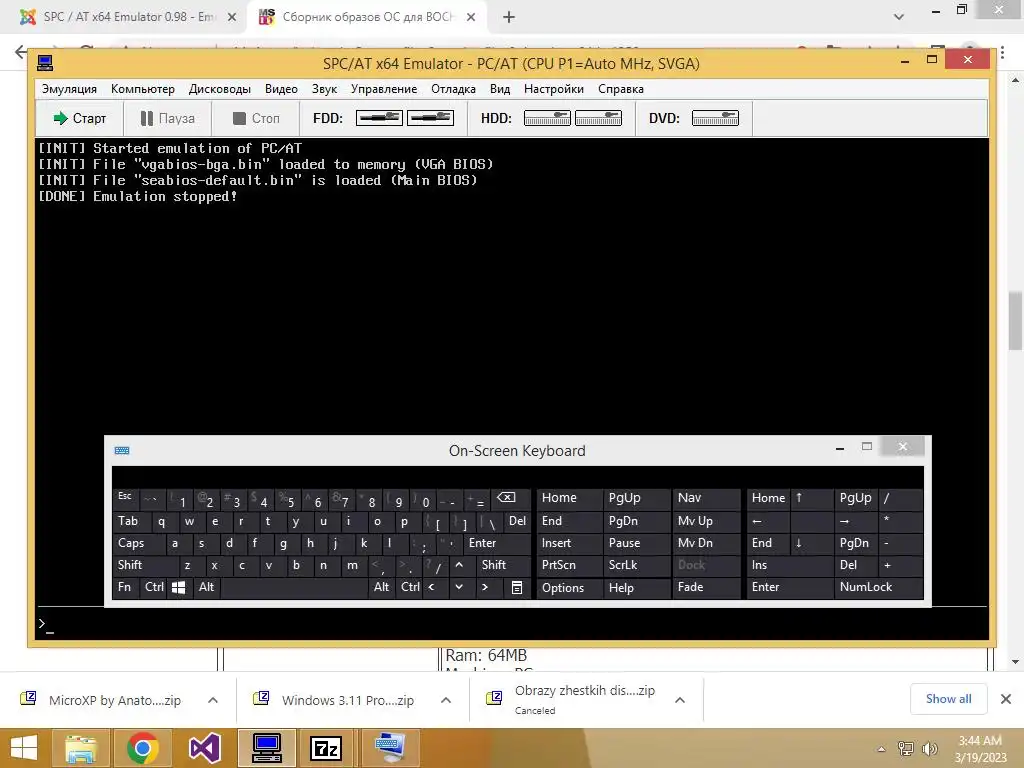Toggle the left Ctrl key
The width and height of the screenshot is (1024, 768).
point(154,587)
